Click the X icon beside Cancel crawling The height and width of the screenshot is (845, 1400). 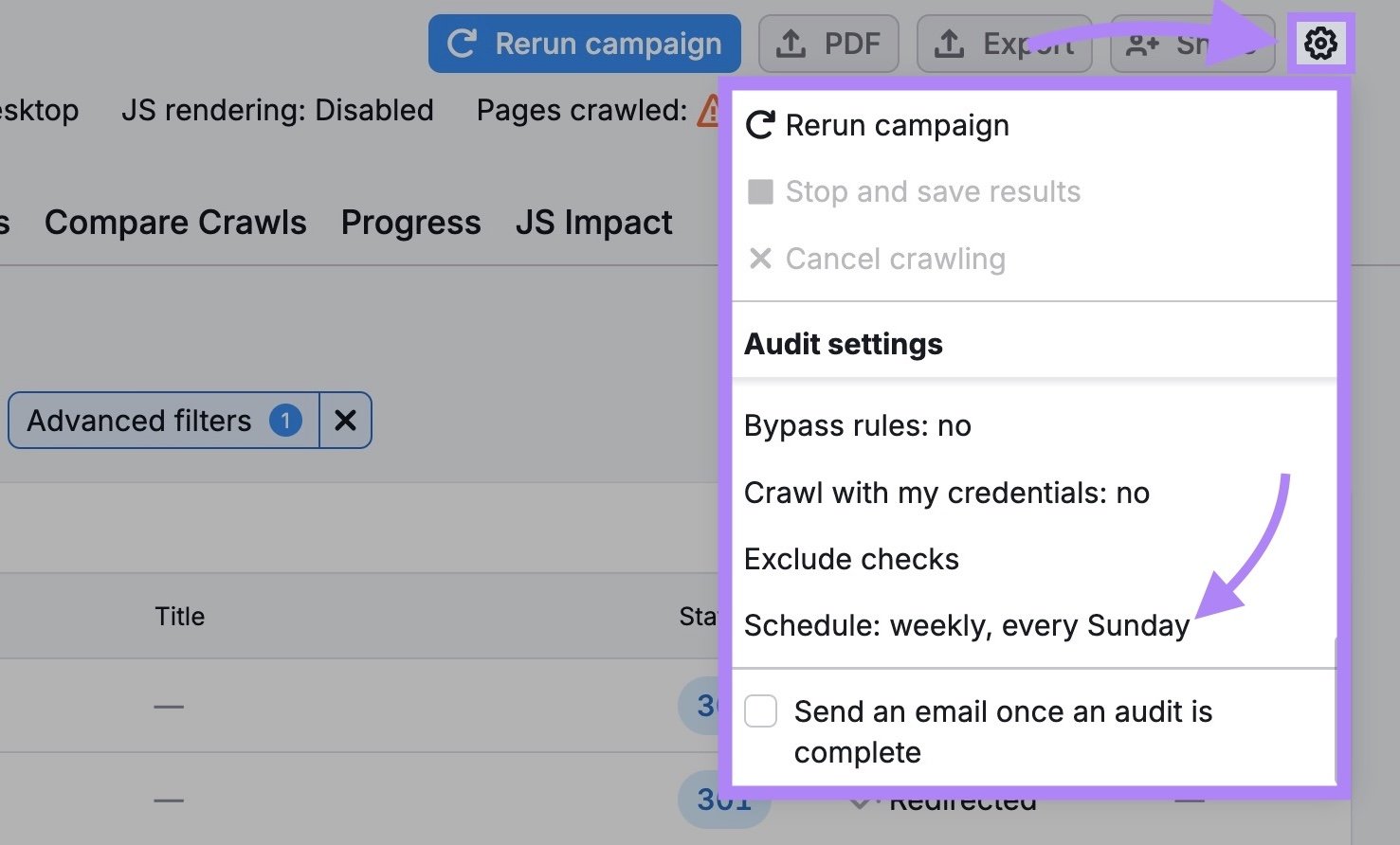(x=760, y=258)
